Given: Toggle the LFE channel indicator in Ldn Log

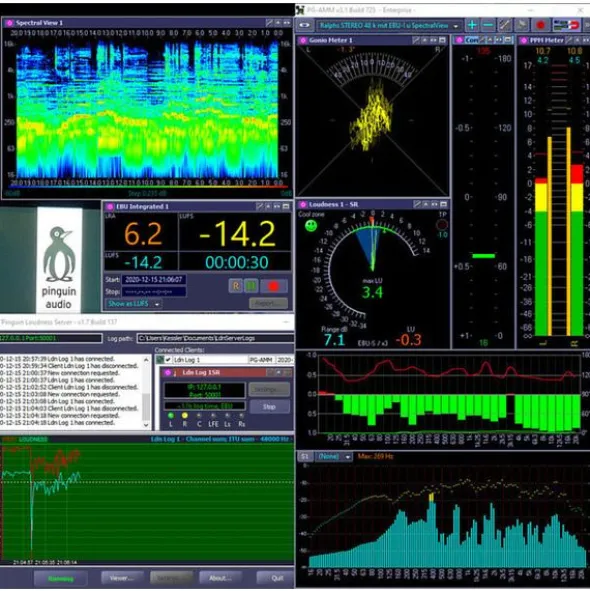Looking at the screenshot, I should tap(213, 416).
